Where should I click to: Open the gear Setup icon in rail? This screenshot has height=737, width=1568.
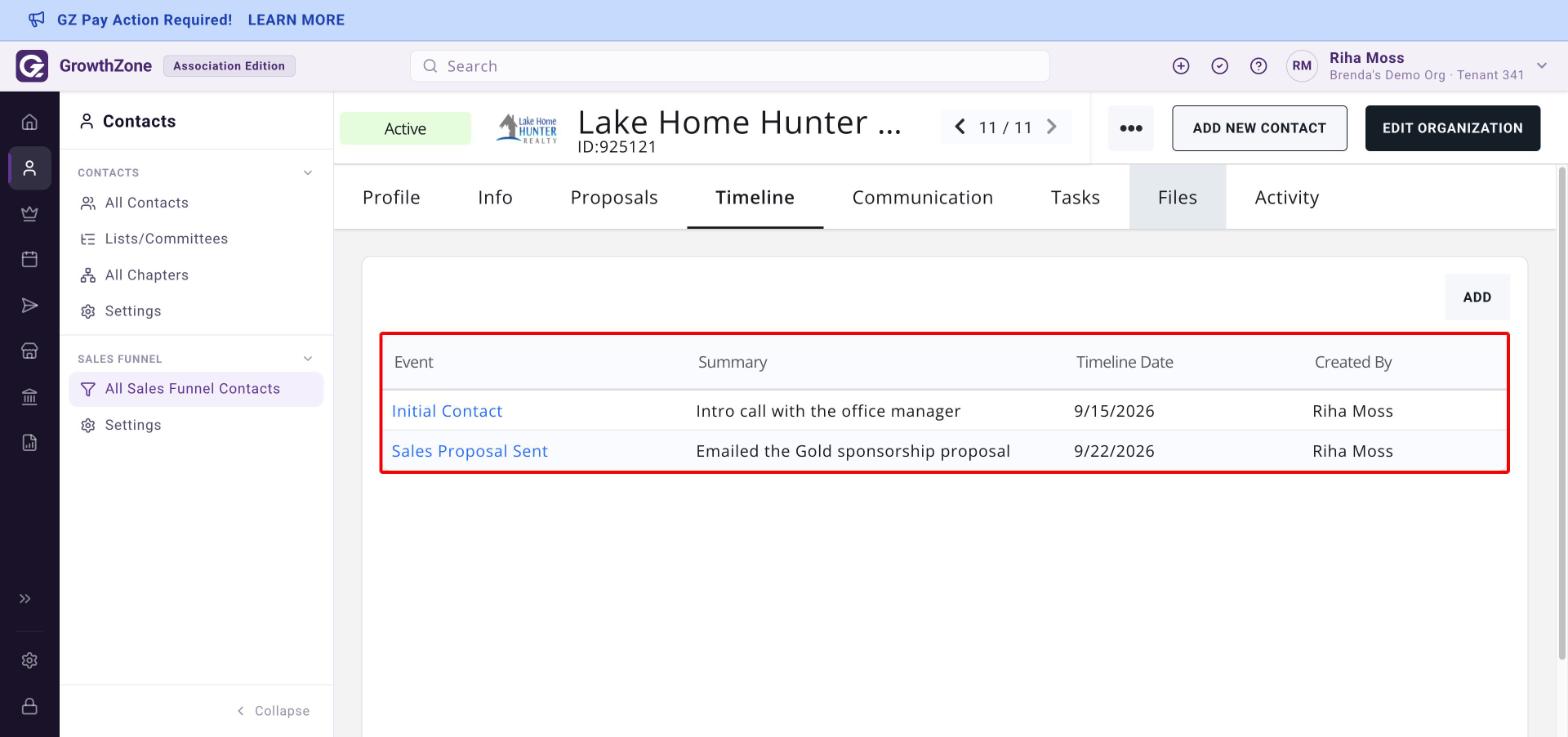click(x=29, y=660)
